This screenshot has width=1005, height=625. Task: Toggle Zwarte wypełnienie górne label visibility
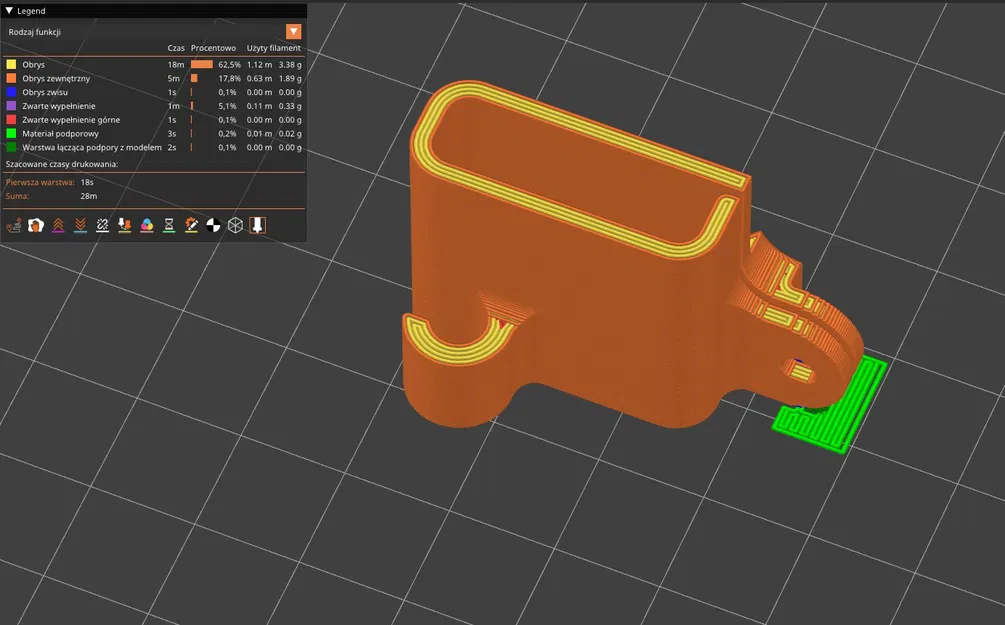pos(71,120)
